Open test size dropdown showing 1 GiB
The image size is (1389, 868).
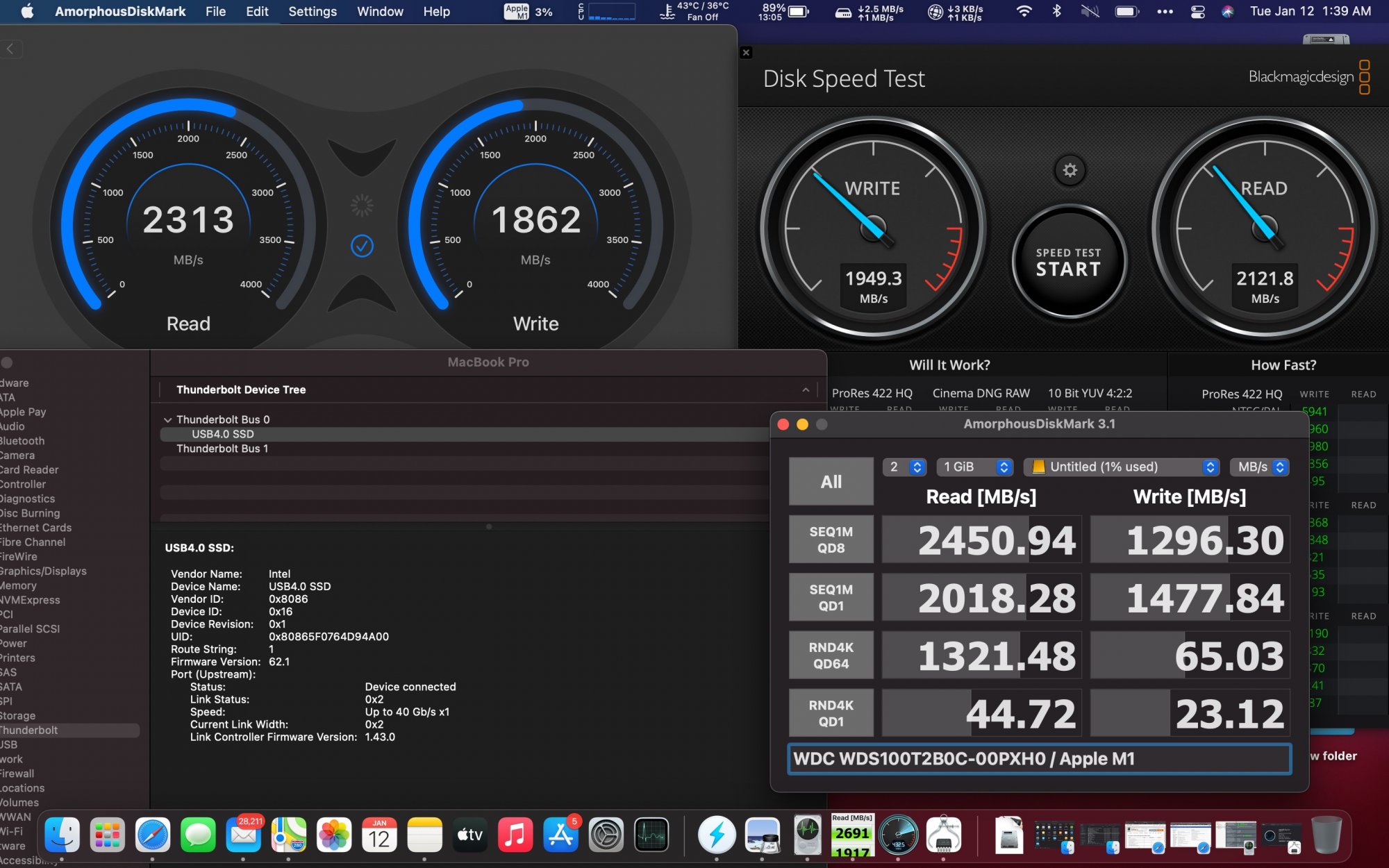pyautogui.click(x=975, y=467)
